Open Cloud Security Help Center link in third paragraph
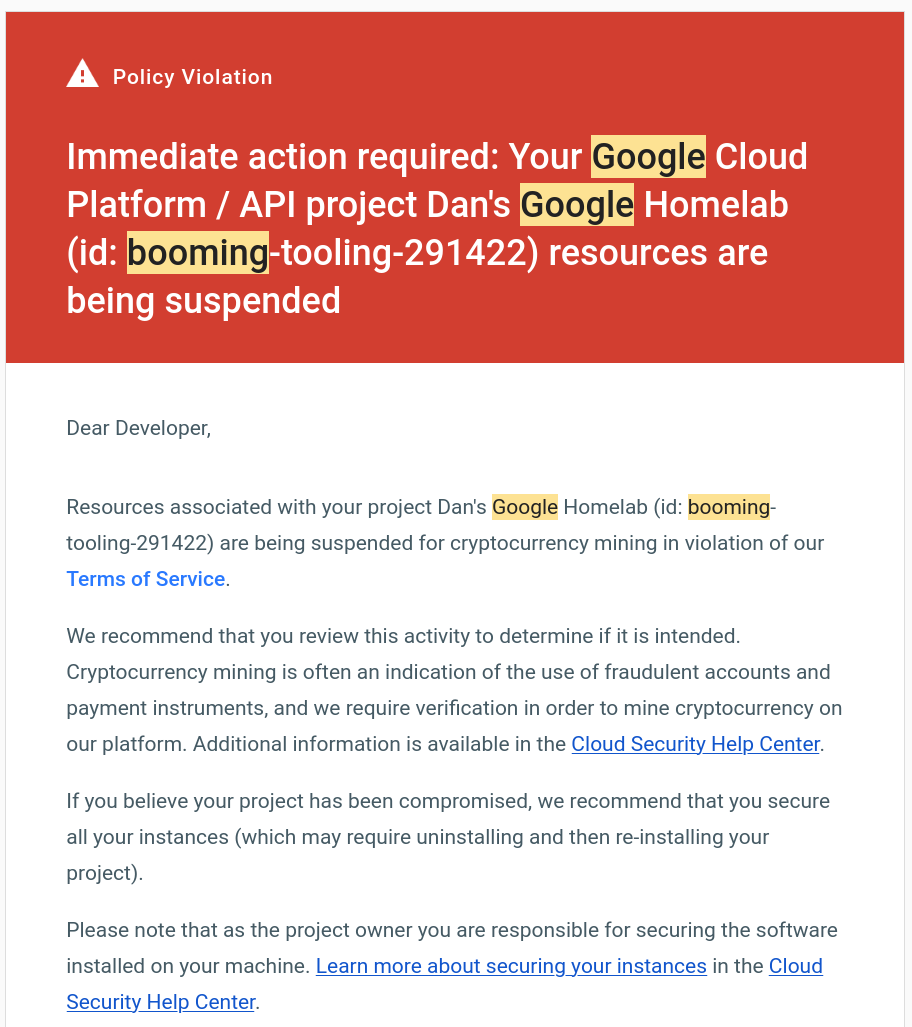 point(695,744)
